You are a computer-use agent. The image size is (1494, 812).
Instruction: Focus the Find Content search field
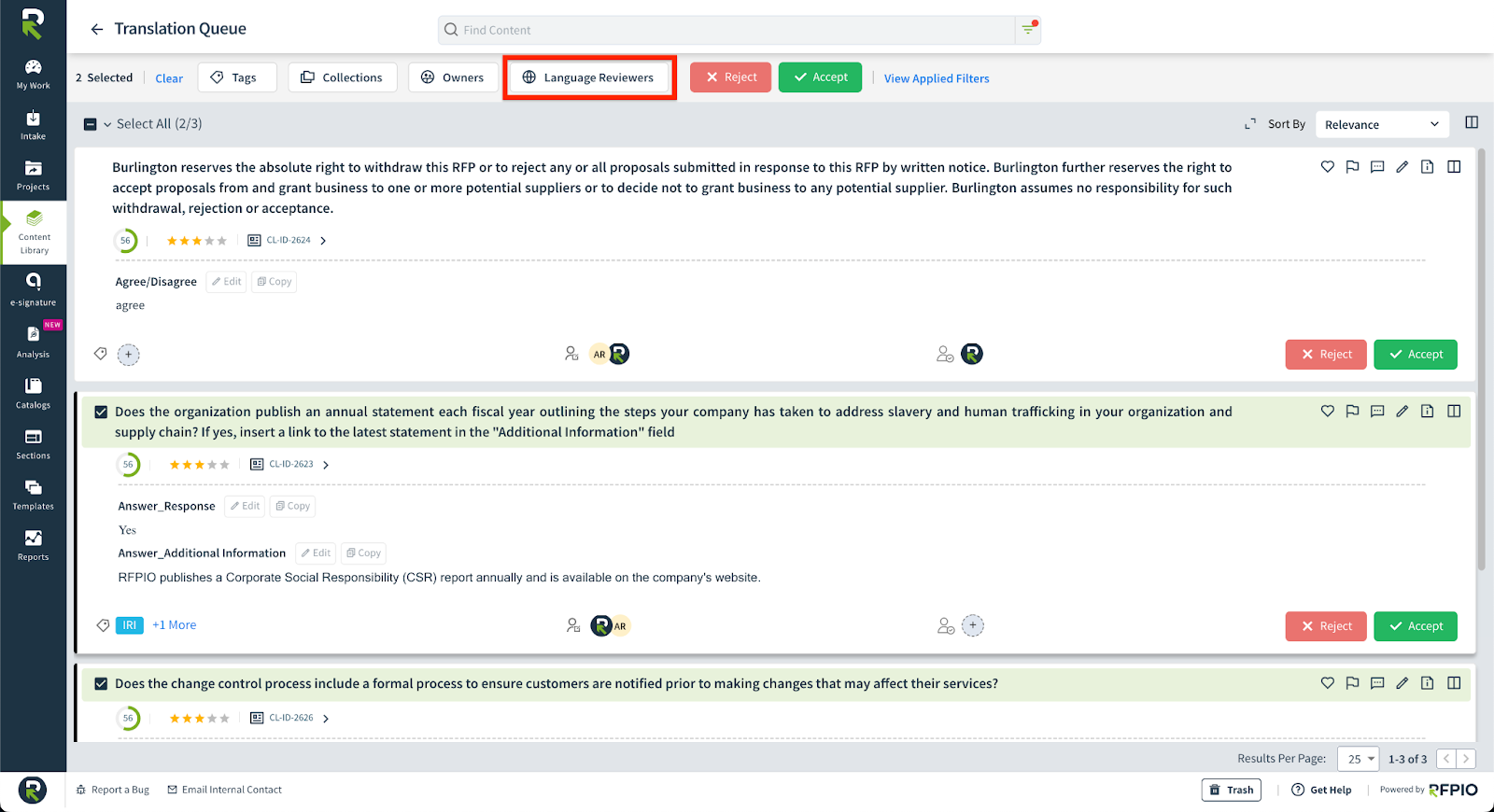[x=726, y=30]
